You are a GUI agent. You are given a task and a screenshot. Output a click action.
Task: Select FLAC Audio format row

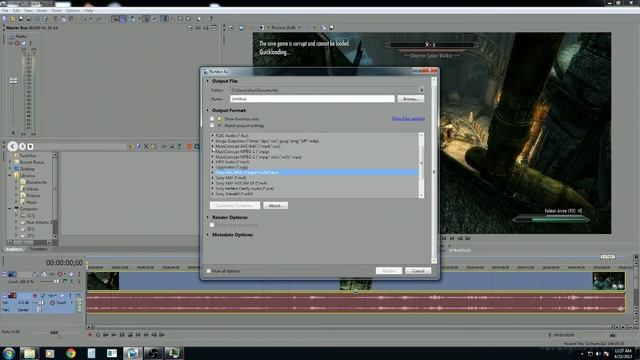315,136
